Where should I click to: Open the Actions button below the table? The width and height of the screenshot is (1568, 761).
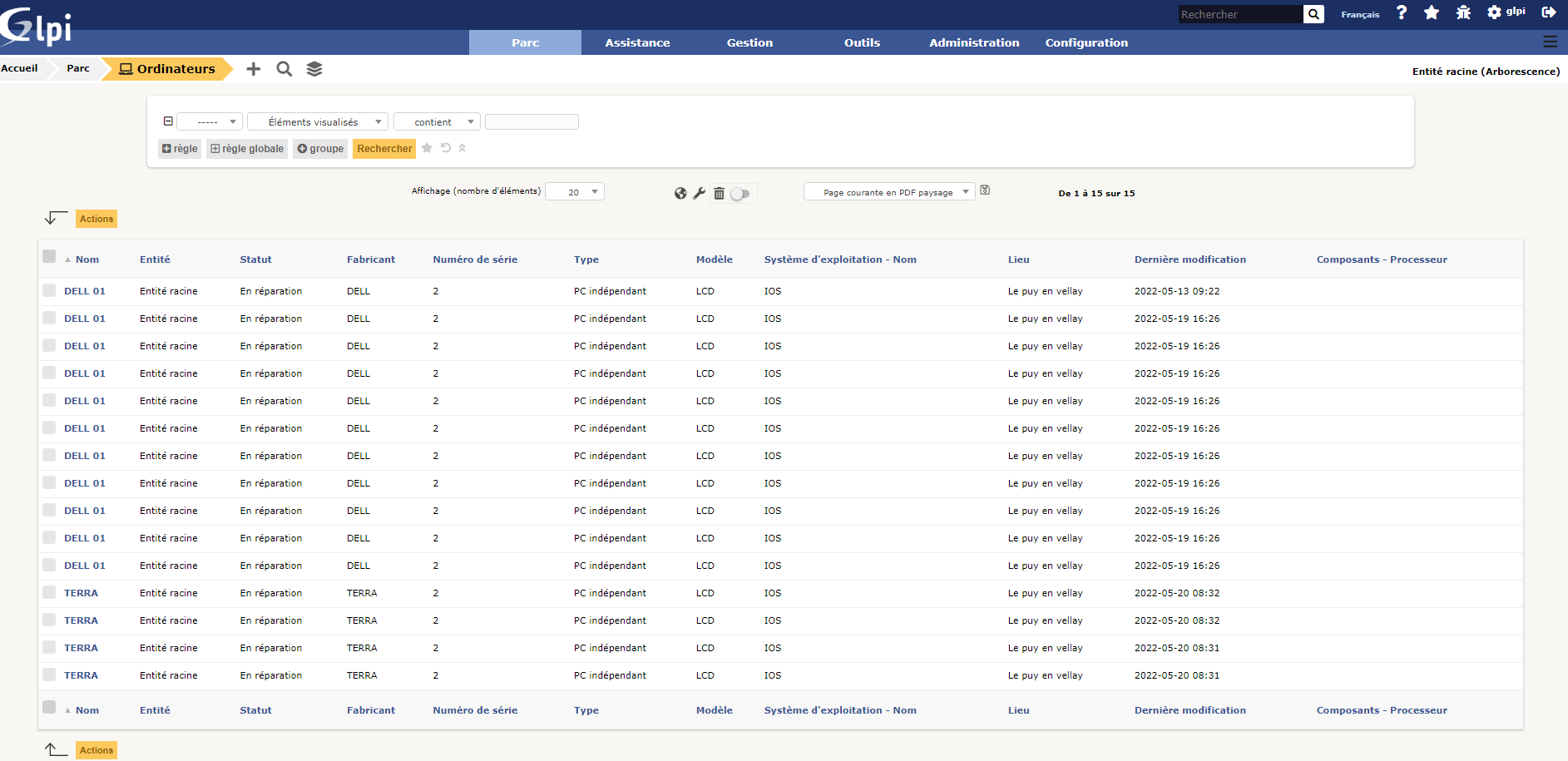96,750
